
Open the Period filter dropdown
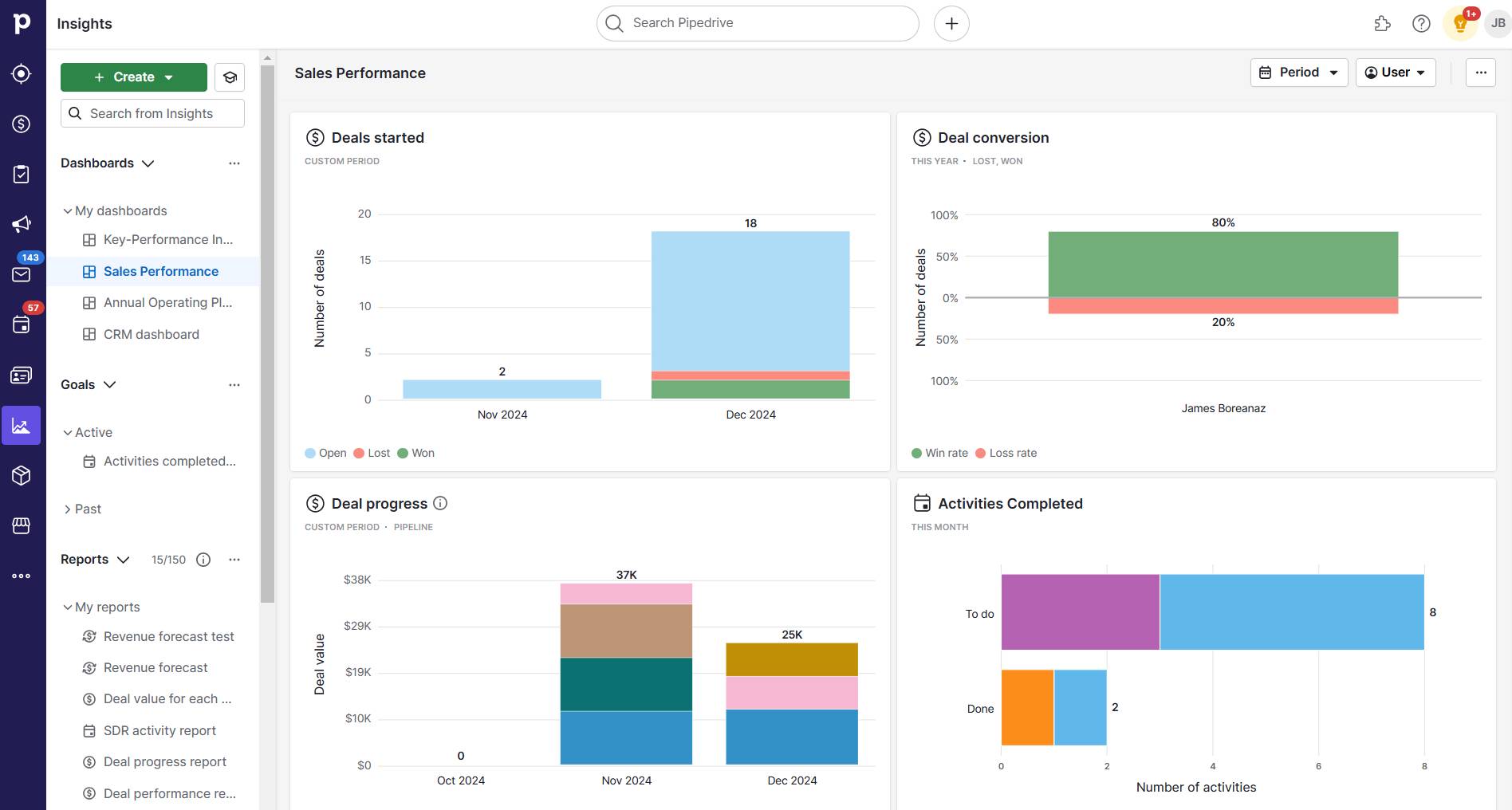[x=1298, y=73]
